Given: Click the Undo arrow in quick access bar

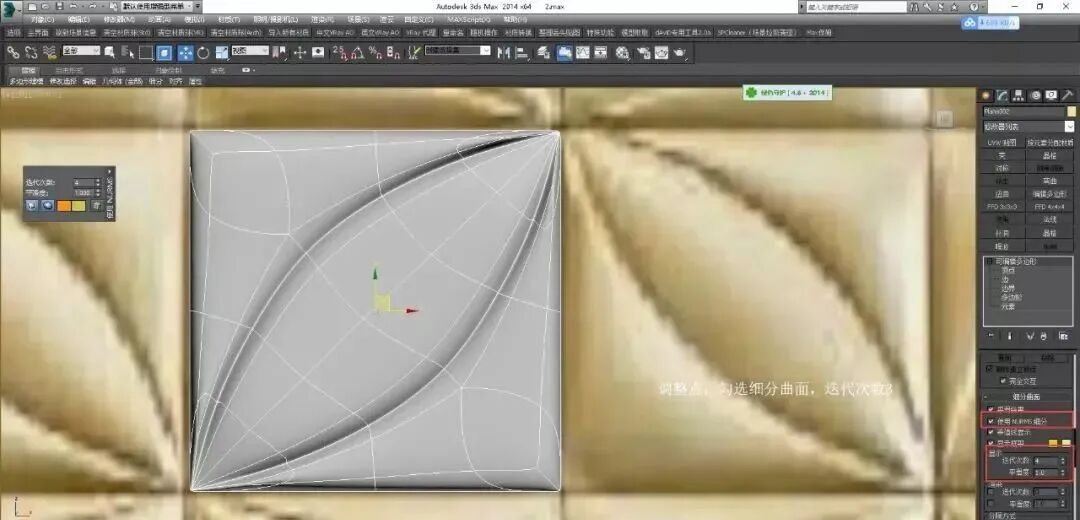Looking at the screenshot, I should coord(72,6).
